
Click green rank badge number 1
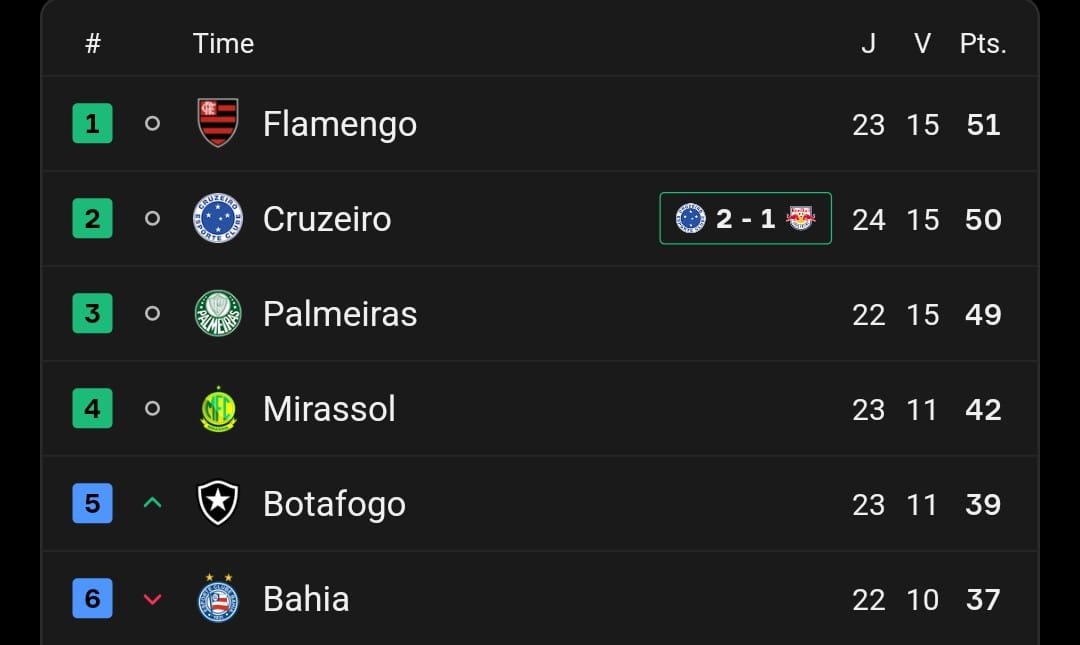point(92,123)
